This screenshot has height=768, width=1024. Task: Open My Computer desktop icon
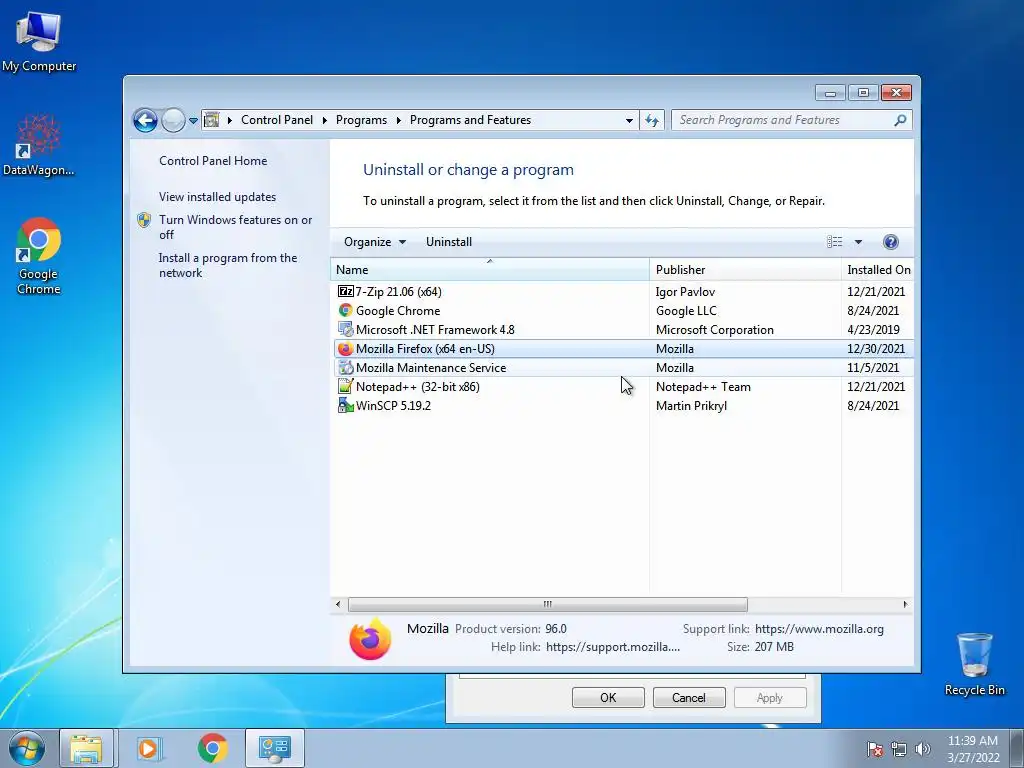(x=39, y=42)
